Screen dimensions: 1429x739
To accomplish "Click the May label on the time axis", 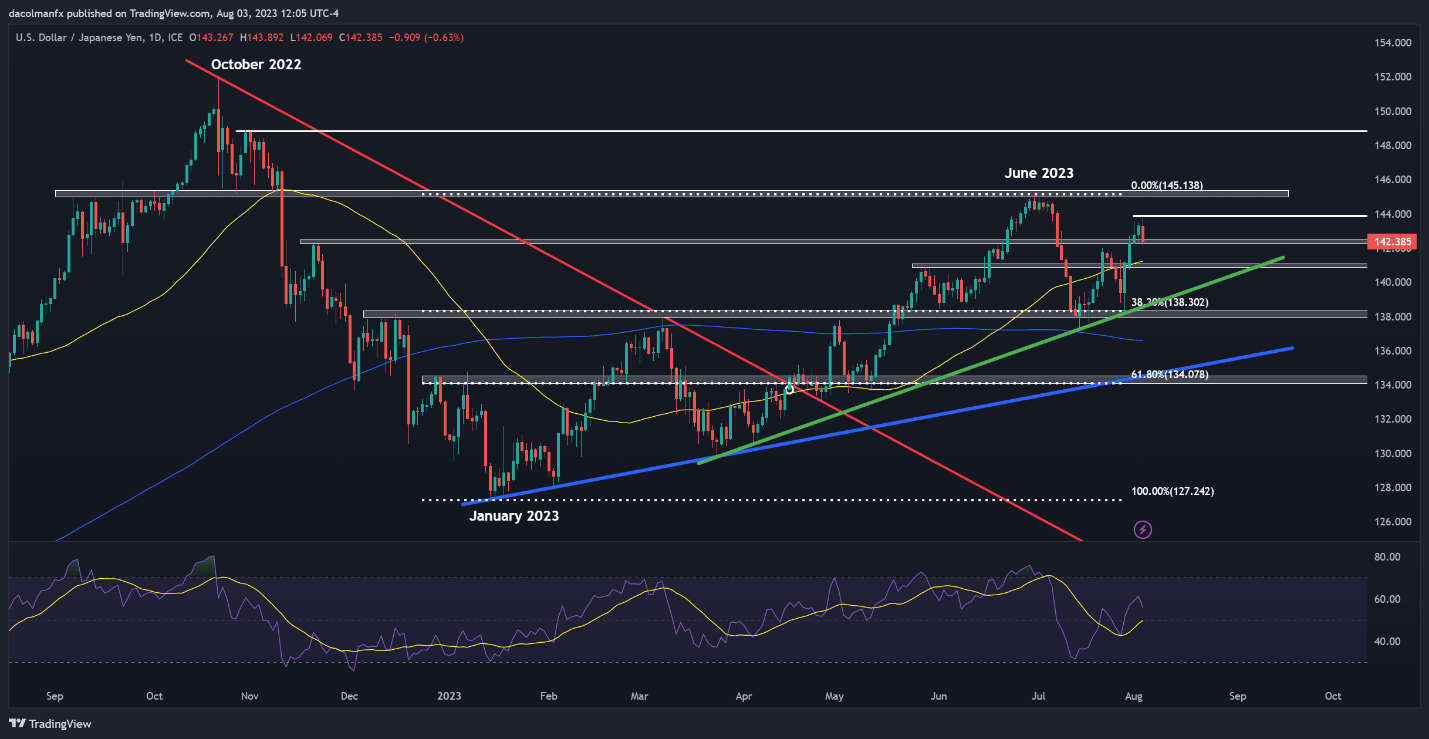I will pyautogui.click(x=836, y=694).
